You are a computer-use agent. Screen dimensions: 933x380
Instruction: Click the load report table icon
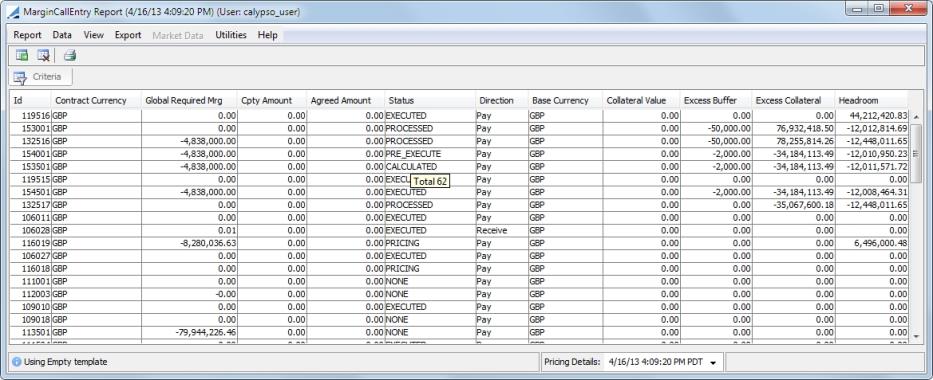(x=22, y=55)
